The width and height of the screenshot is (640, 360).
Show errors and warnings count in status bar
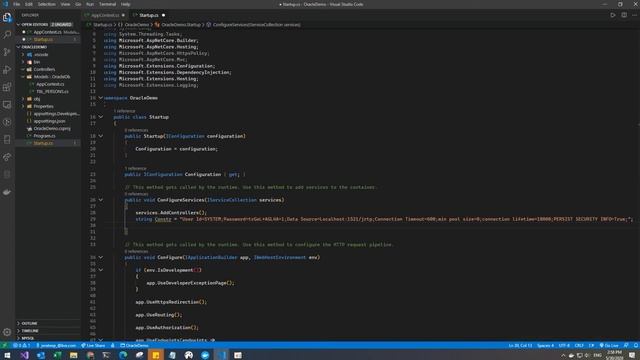(22, 345)
